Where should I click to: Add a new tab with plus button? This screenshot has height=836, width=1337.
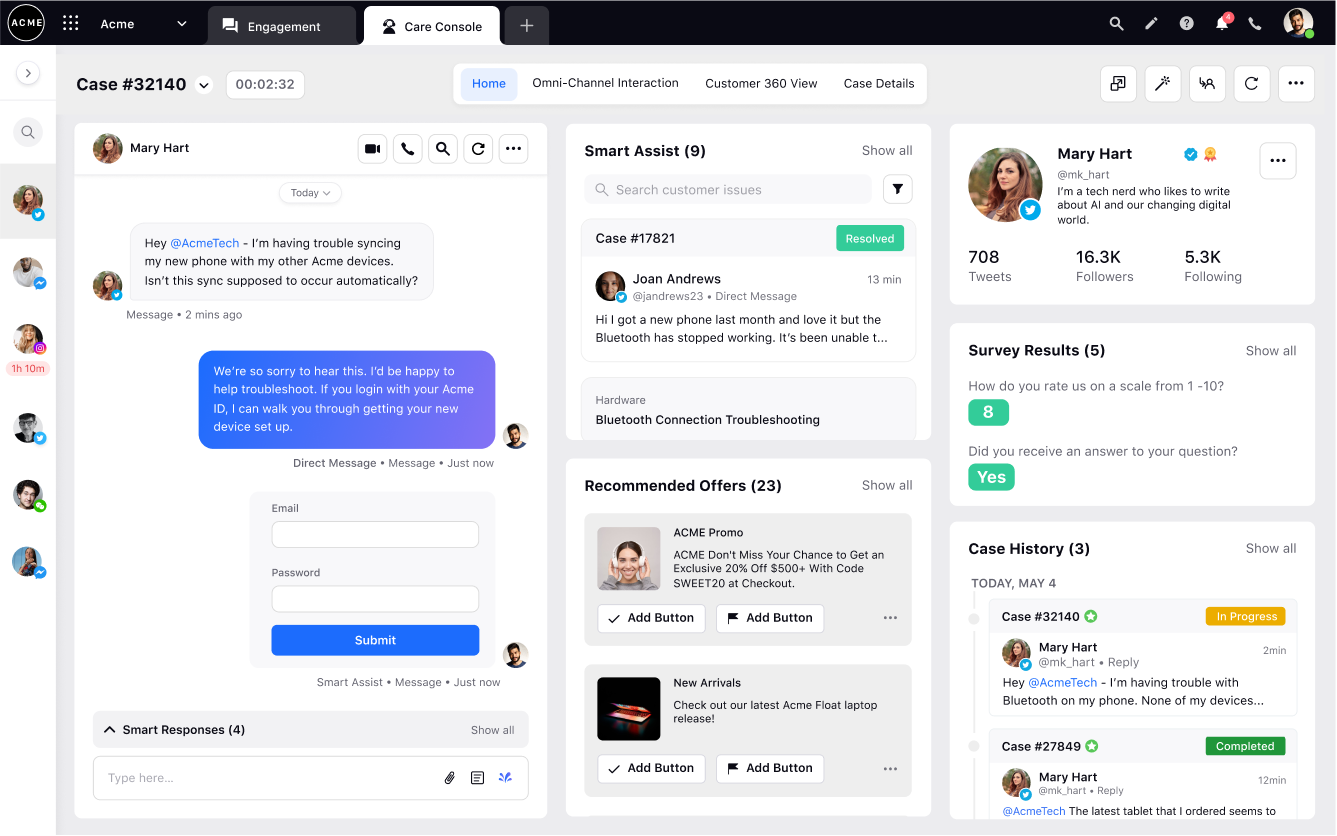point(527,26)
